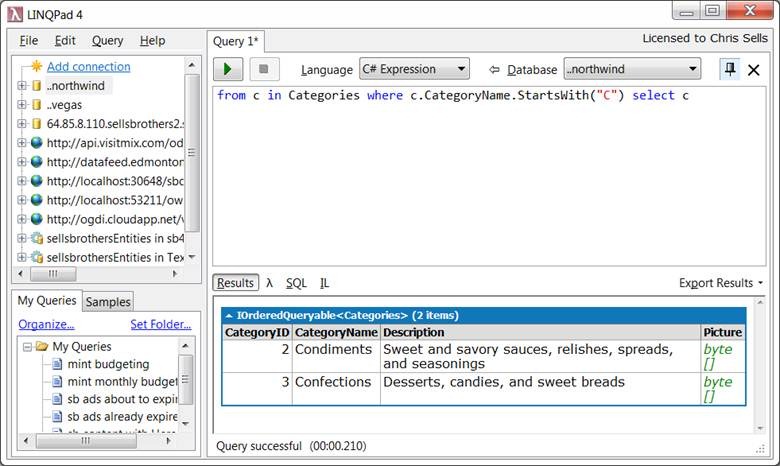
Task: Open the lambda tab in results pane
Action: (x=269, y=283)
